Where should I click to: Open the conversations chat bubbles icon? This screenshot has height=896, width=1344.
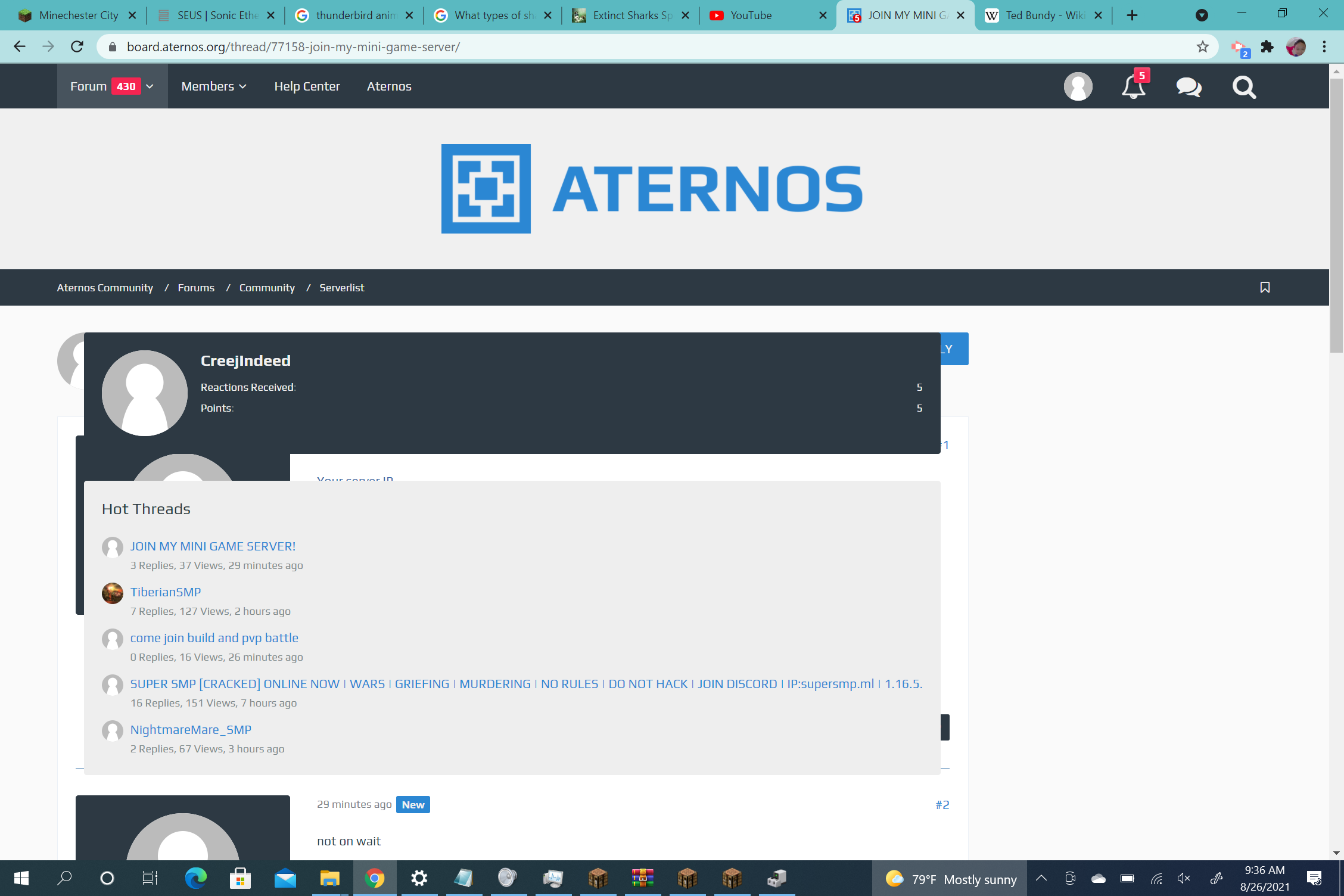pos(1189,87)
